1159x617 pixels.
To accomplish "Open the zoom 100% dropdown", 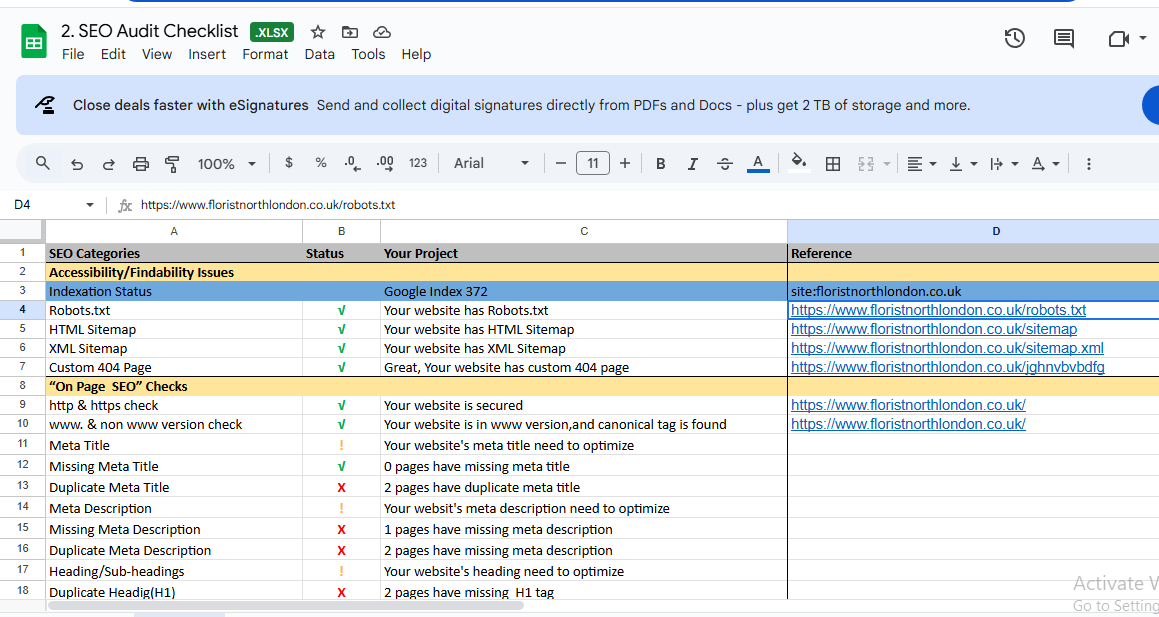I will pos(227,164).
